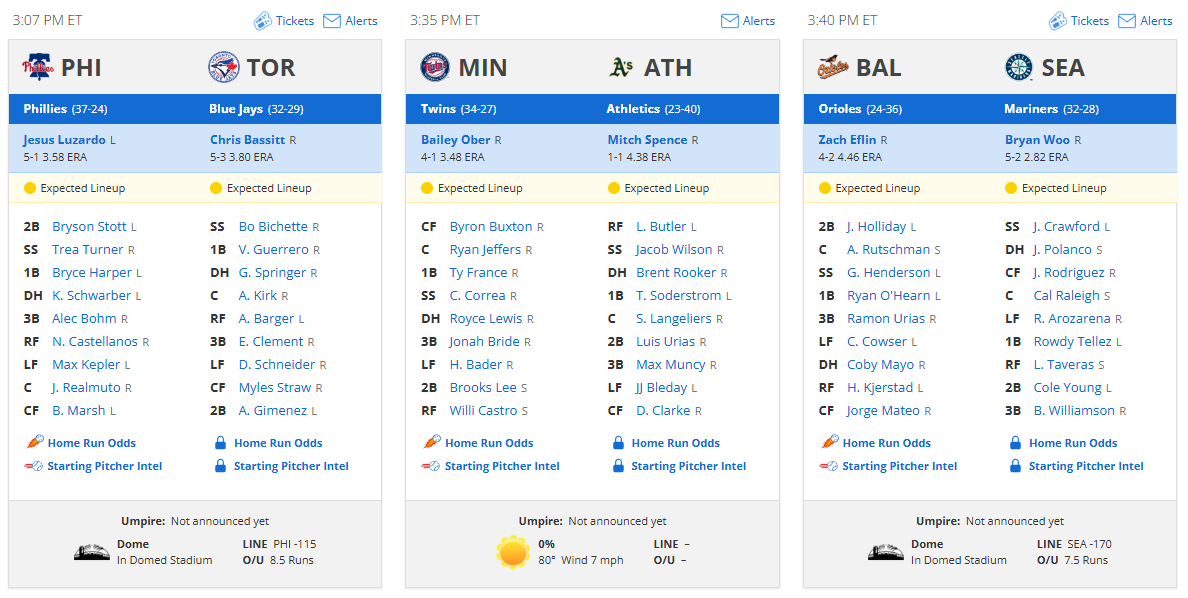Open Phillies Home Run Odds
Viewport: 1188px width, 598px height.
click(92, 443)
